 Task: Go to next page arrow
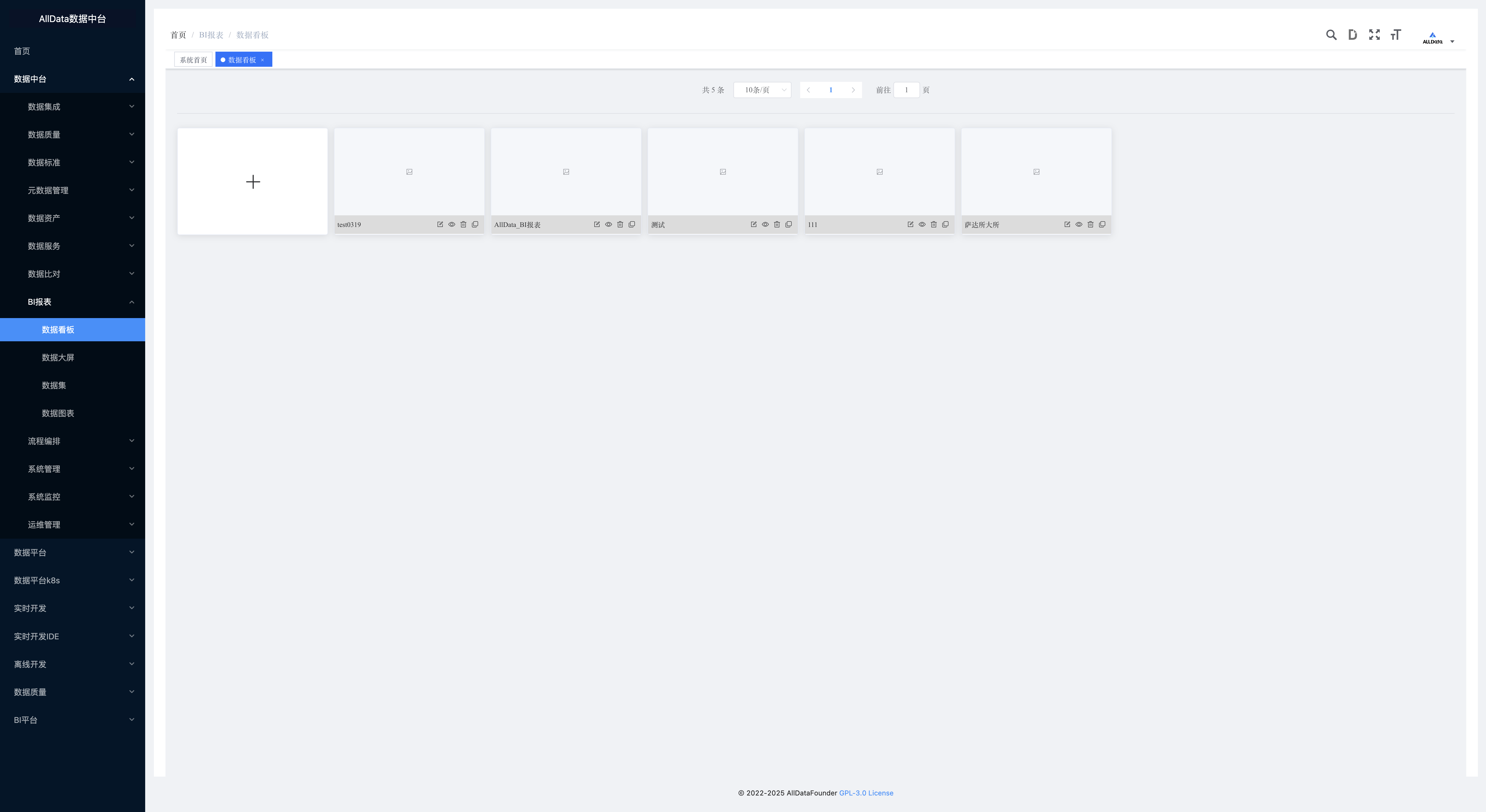(x=853, y=90)
